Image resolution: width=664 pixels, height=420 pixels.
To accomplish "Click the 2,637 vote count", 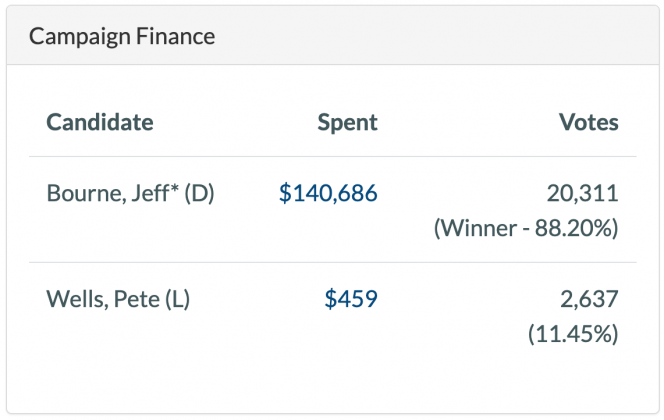I will pos(589,299).
